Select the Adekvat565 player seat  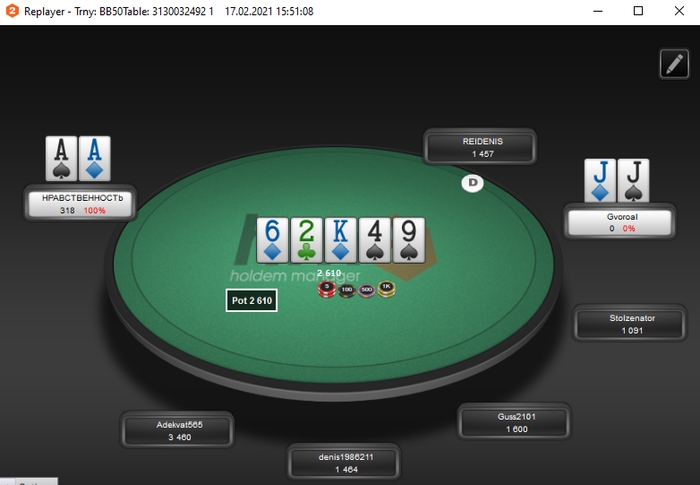pyautogui.click(x=177, y=431)
